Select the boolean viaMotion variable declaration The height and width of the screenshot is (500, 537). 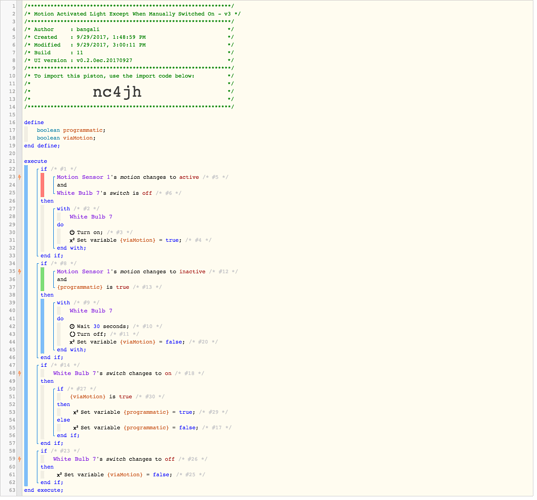point(66,138)
